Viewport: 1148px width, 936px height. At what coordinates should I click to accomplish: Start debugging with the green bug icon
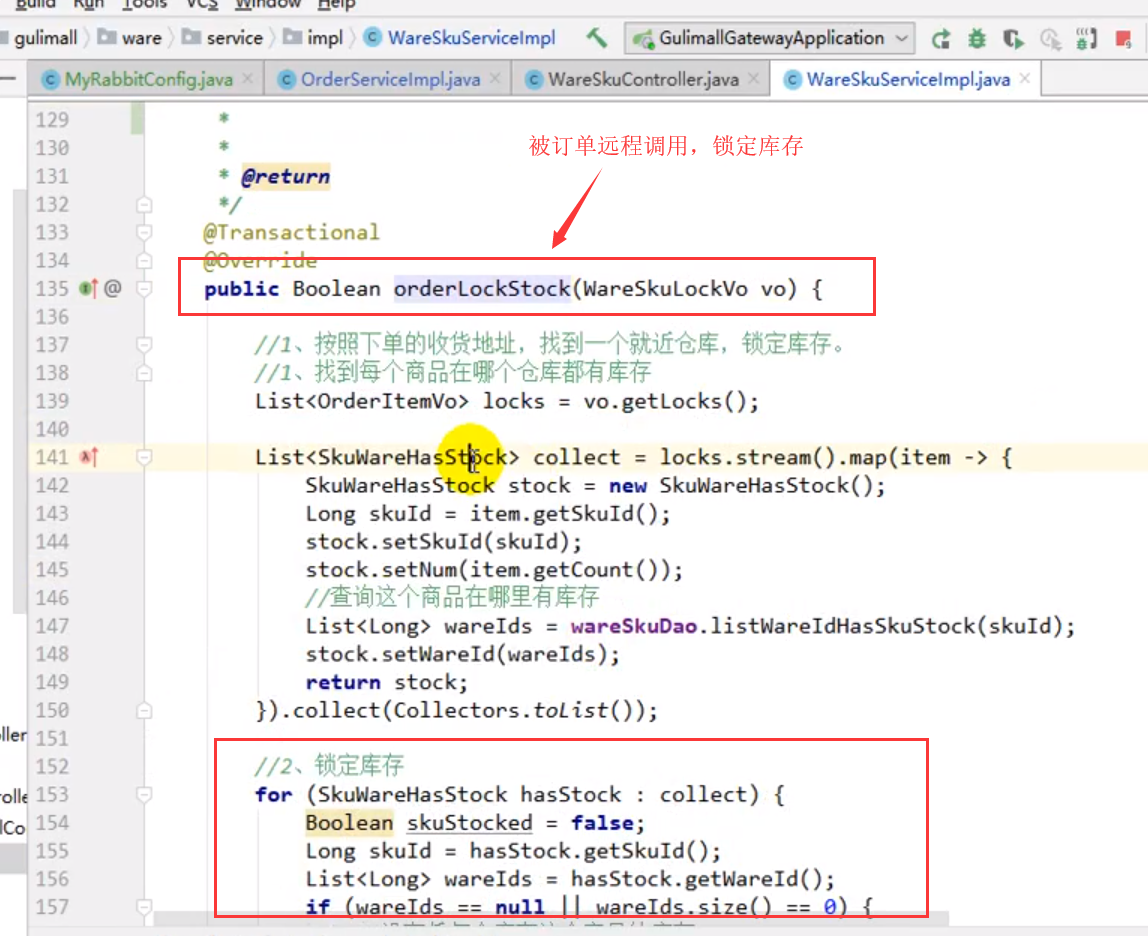click(x=976, y=39)
